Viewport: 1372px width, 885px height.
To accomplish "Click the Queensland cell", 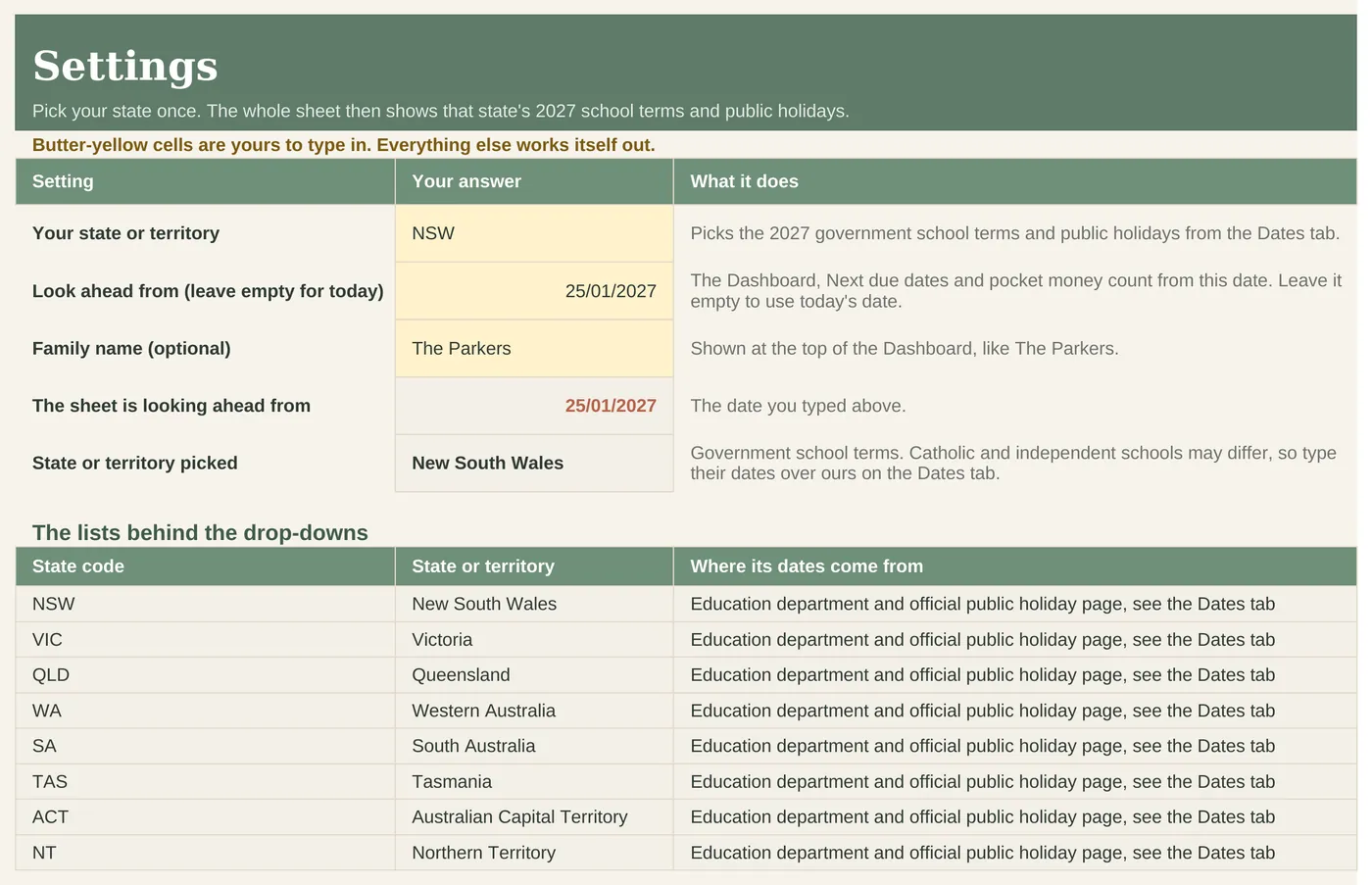I will (x=534, y=675).
